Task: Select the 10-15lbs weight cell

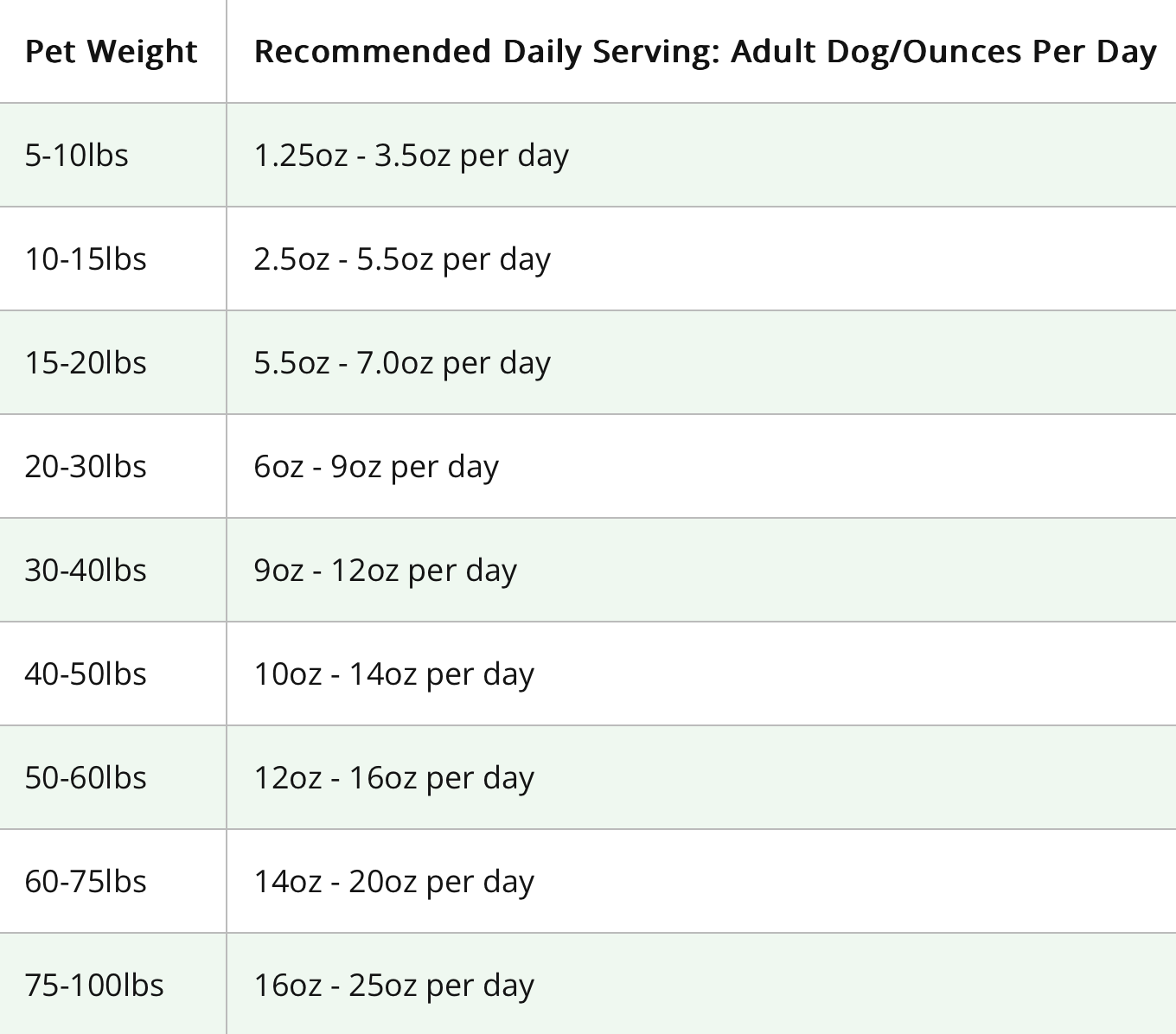Action: (86, 259)
